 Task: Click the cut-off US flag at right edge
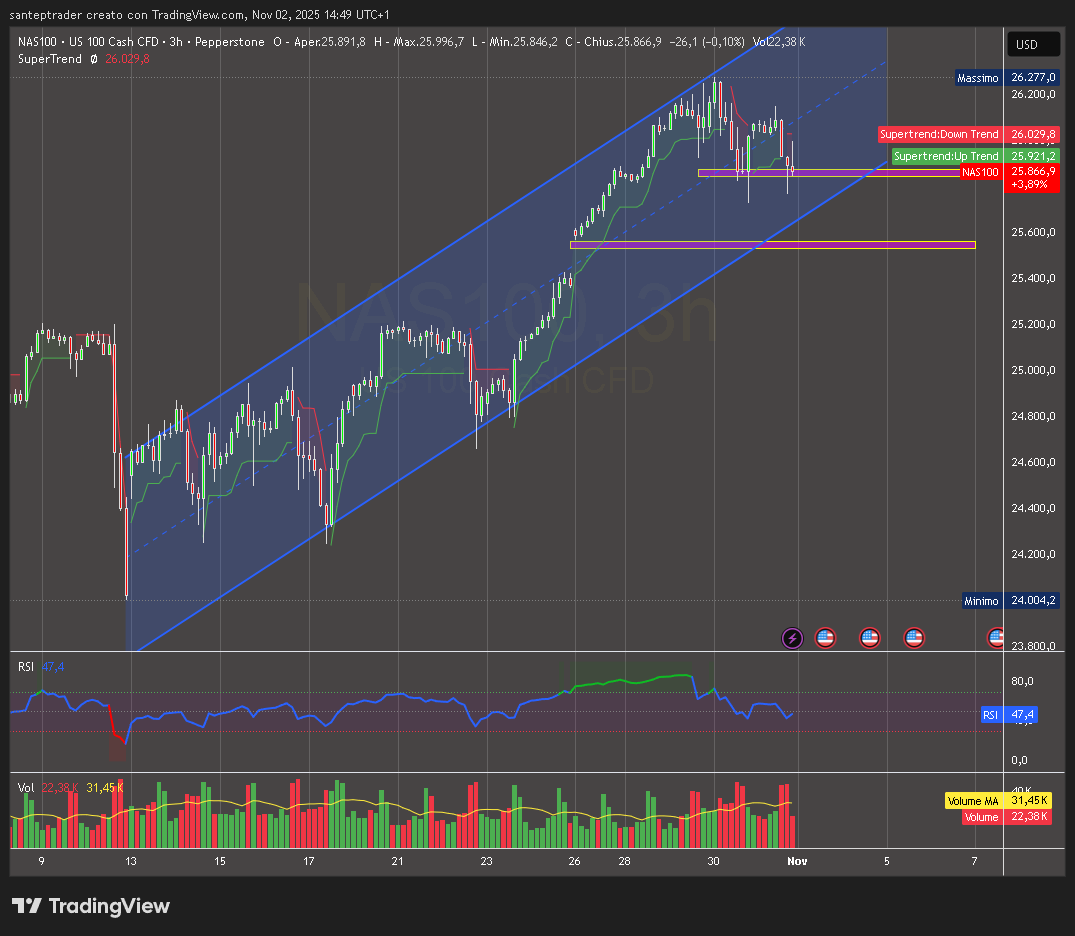(x=996, y=637)
